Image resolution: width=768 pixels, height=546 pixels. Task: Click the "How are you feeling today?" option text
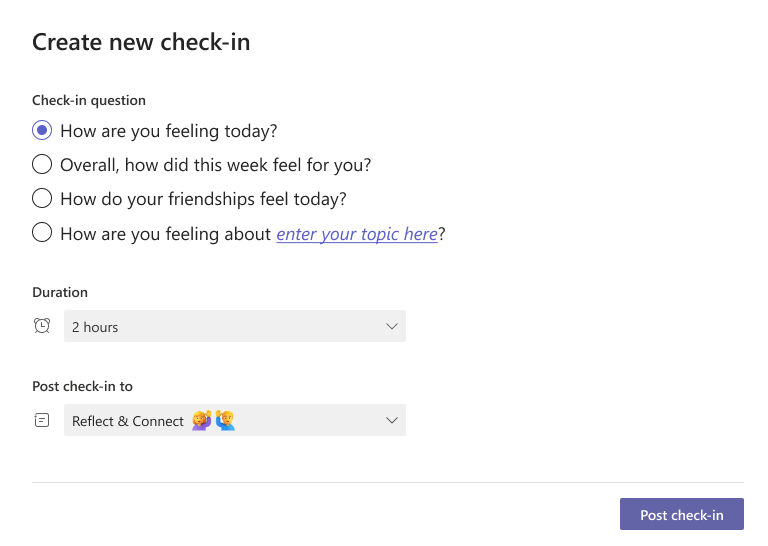pos(169,131)
